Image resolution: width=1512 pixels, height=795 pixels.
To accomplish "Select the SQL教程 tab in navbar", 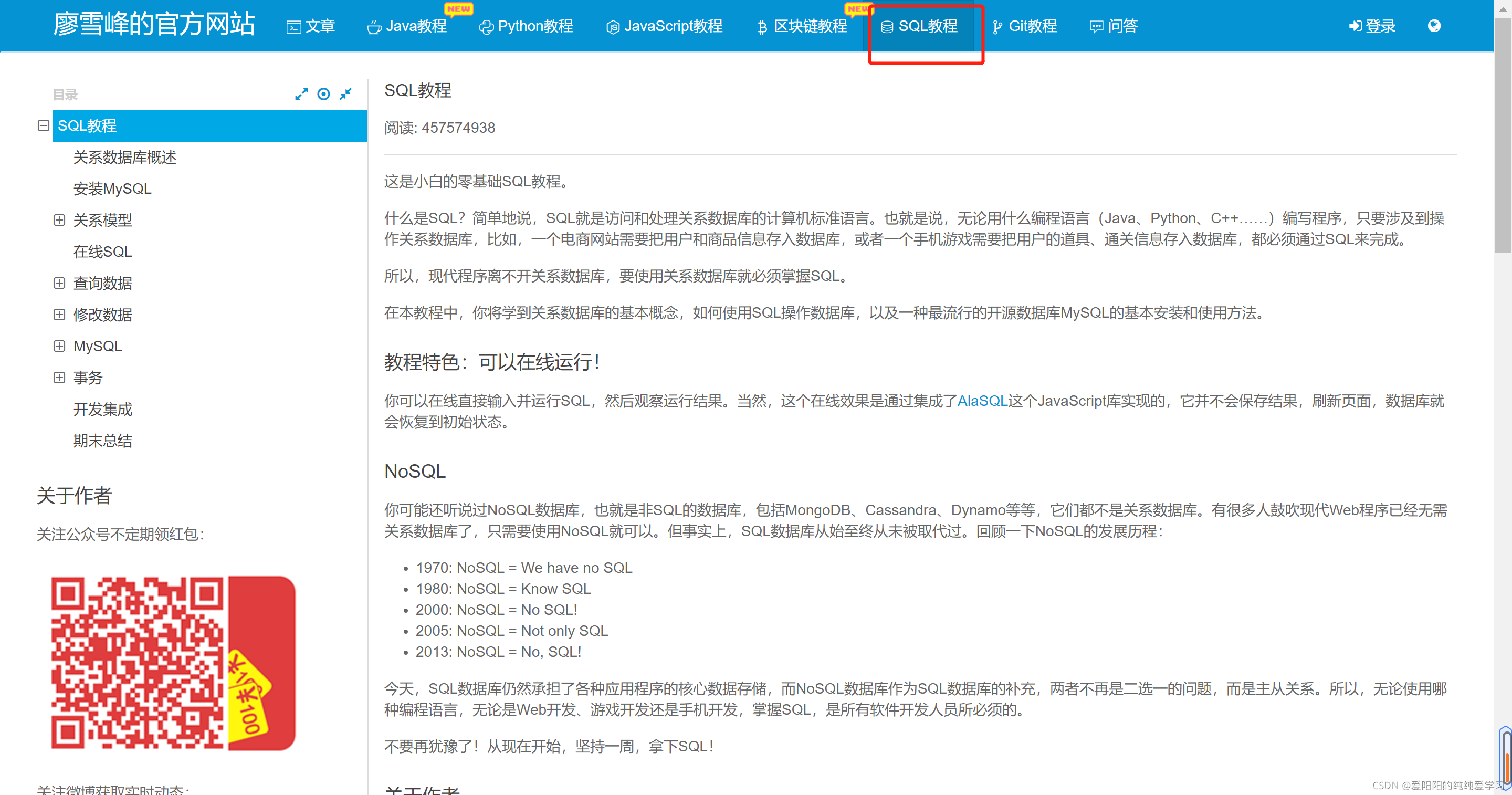I will click(919, 26).
